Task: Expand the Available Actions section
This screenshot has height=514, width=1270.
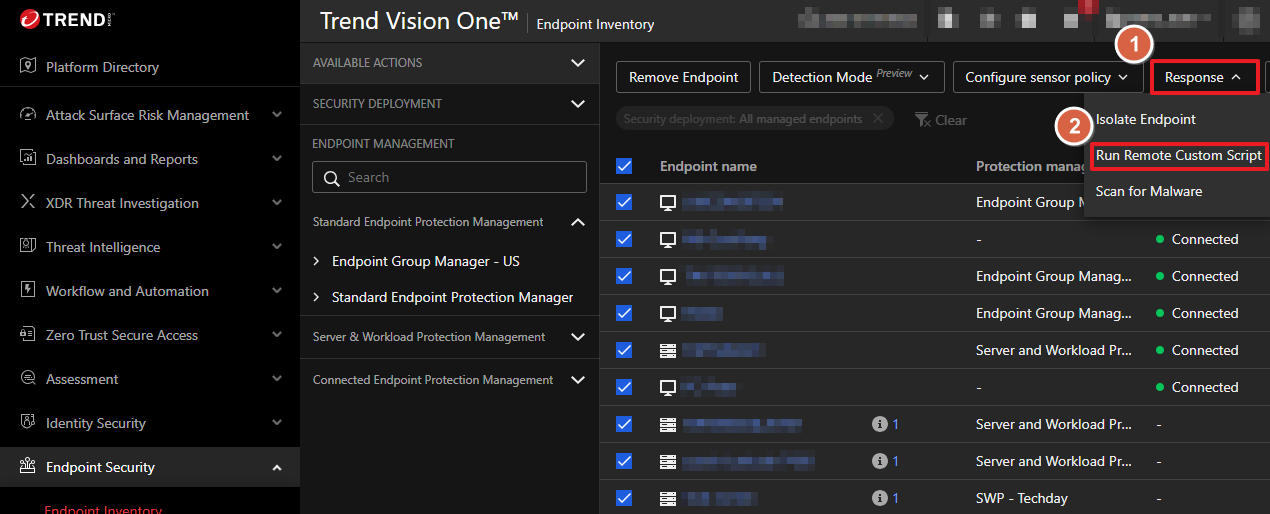Action: [x=577, y=63]
